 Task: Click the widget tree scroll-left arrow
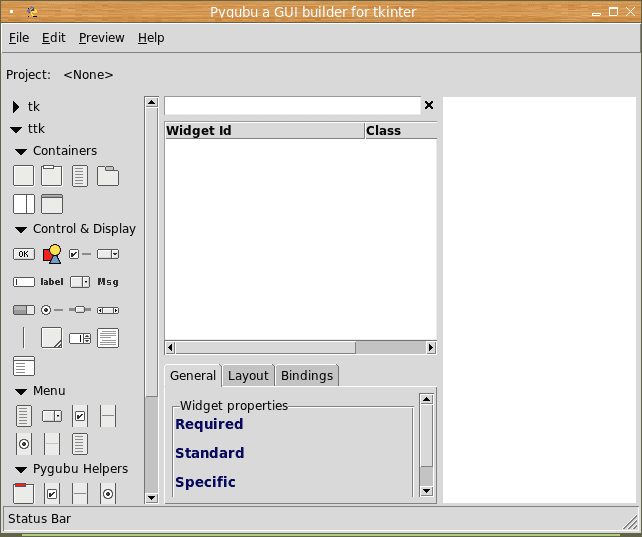(170, 347)
